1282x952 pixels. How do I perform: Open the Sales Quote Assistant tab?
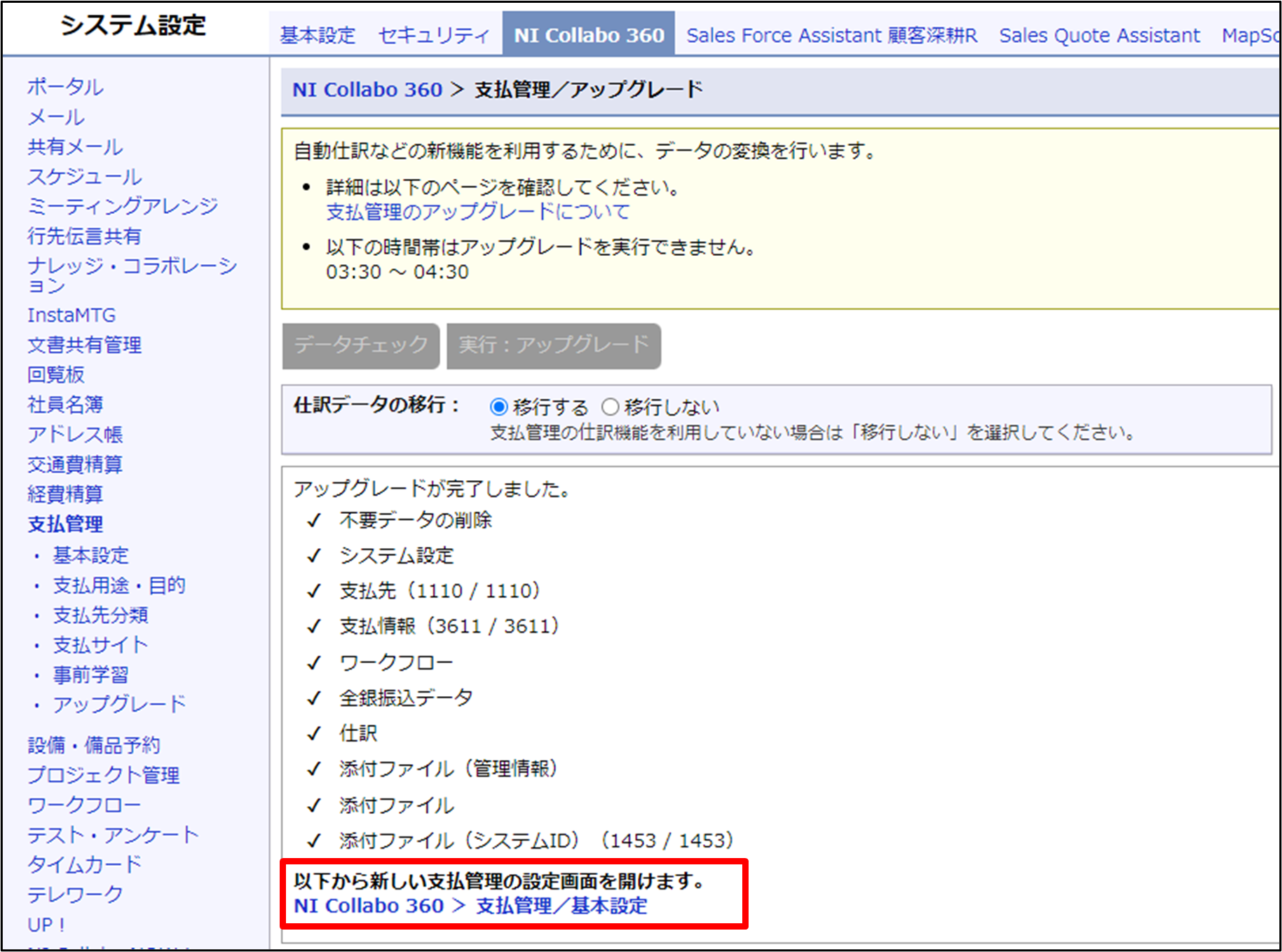tap(1099, 35)
